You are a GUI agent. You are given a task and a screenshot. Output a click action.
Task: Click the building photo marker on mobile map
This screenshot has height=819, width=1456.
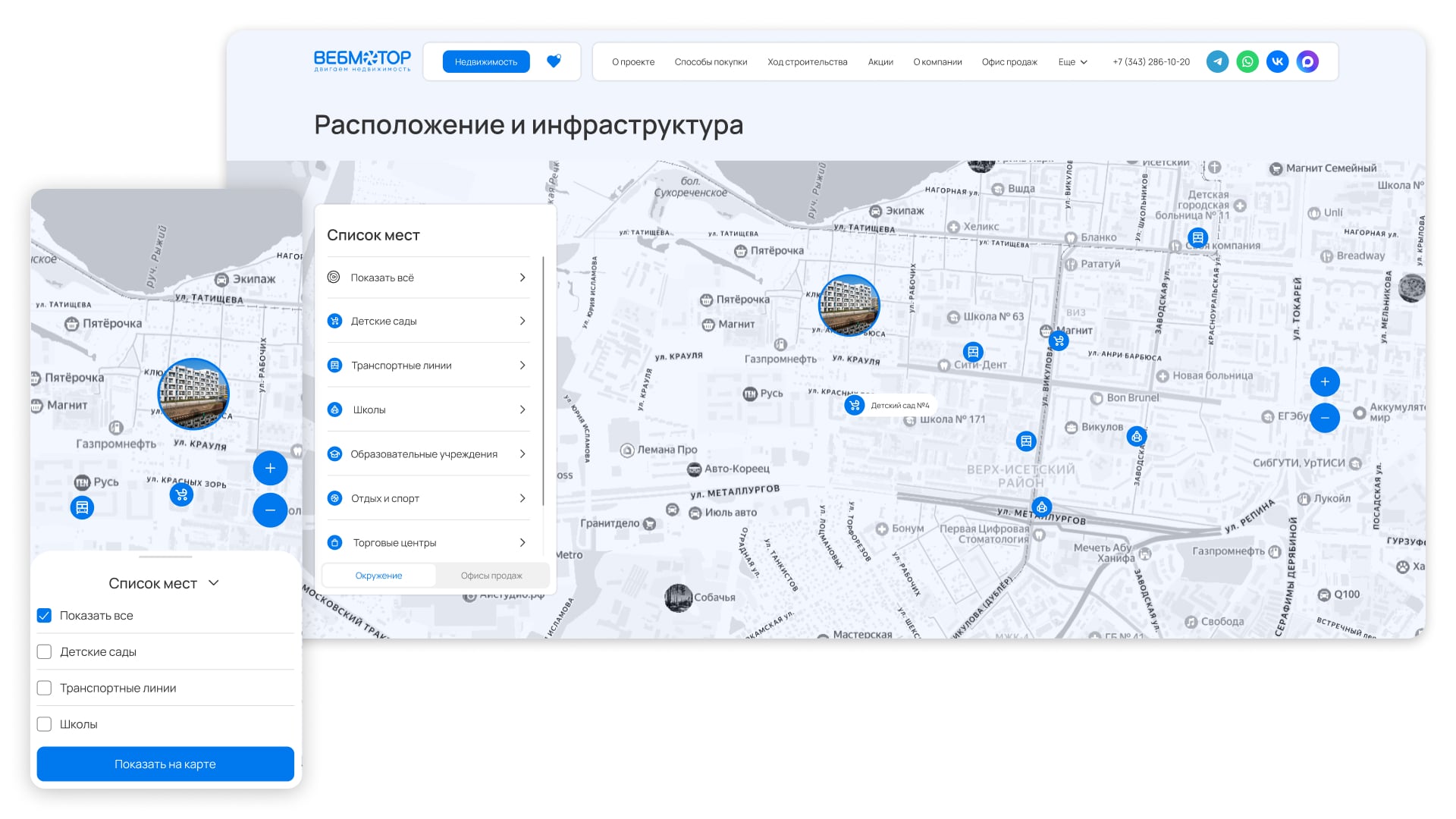coord(193,394)
